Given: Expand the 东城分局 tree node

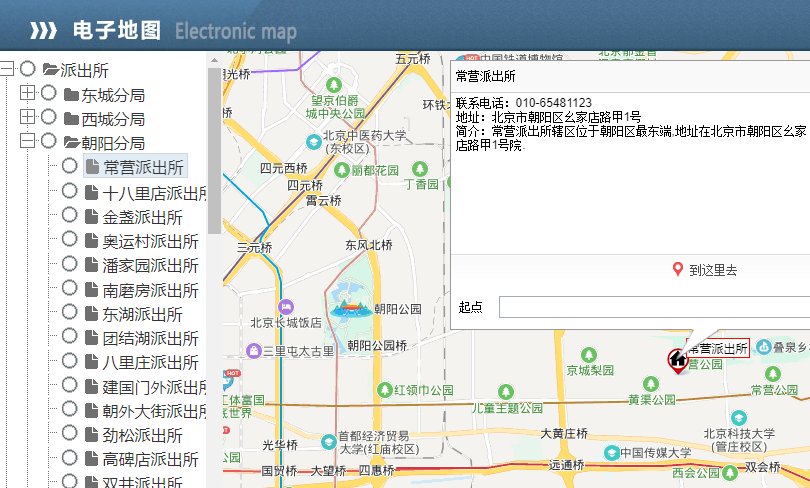Looking at the screenshot, I should pyautogui.click(x=27, y=93).
